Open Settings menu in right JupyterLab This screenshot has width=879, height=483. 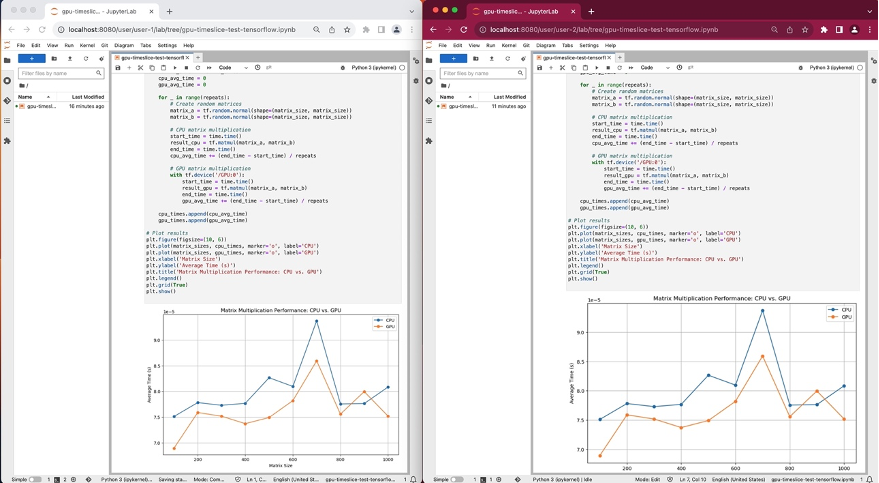(x=589, y=45)
